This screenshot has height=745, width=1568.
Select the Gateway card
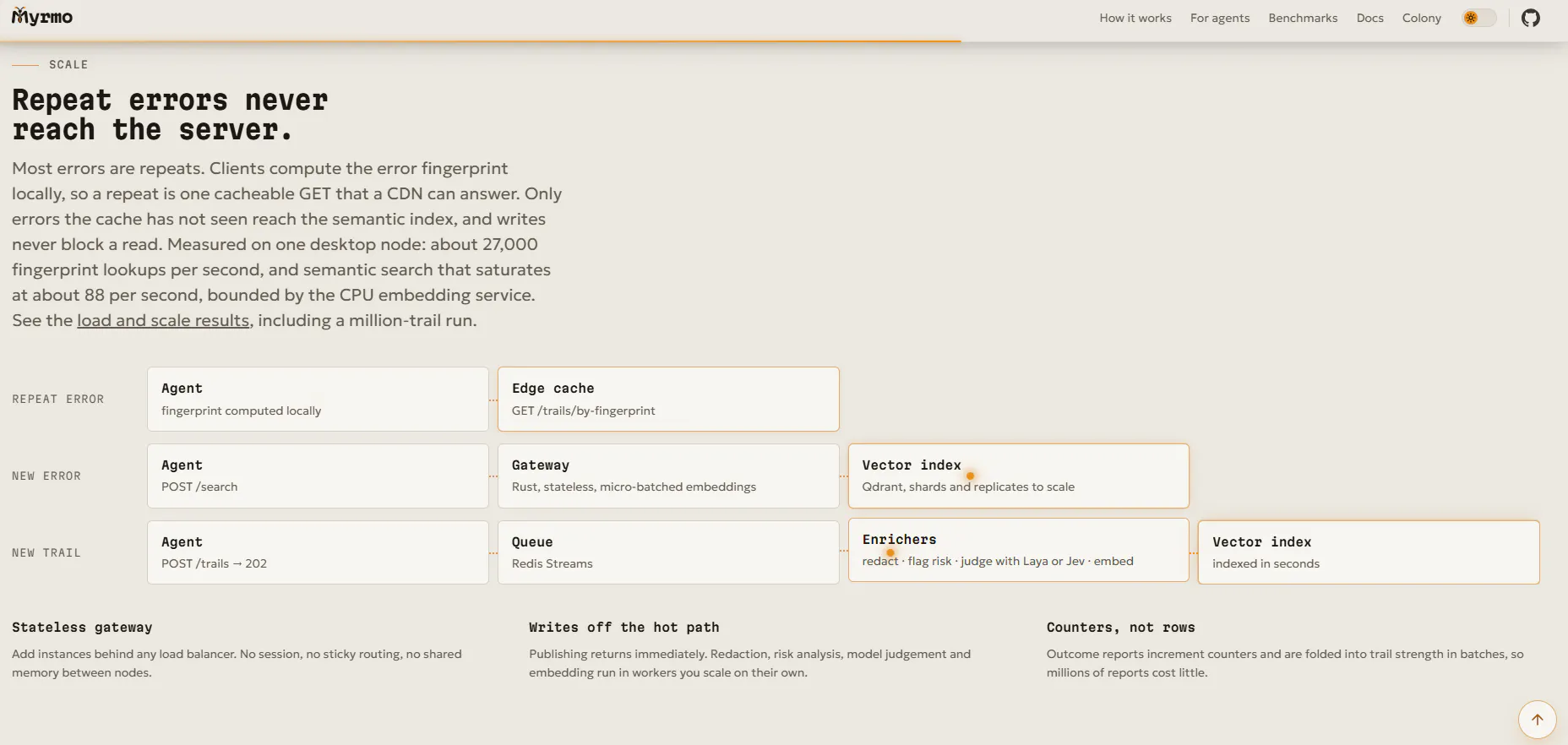pyautogui.click(x=668, y=476)
